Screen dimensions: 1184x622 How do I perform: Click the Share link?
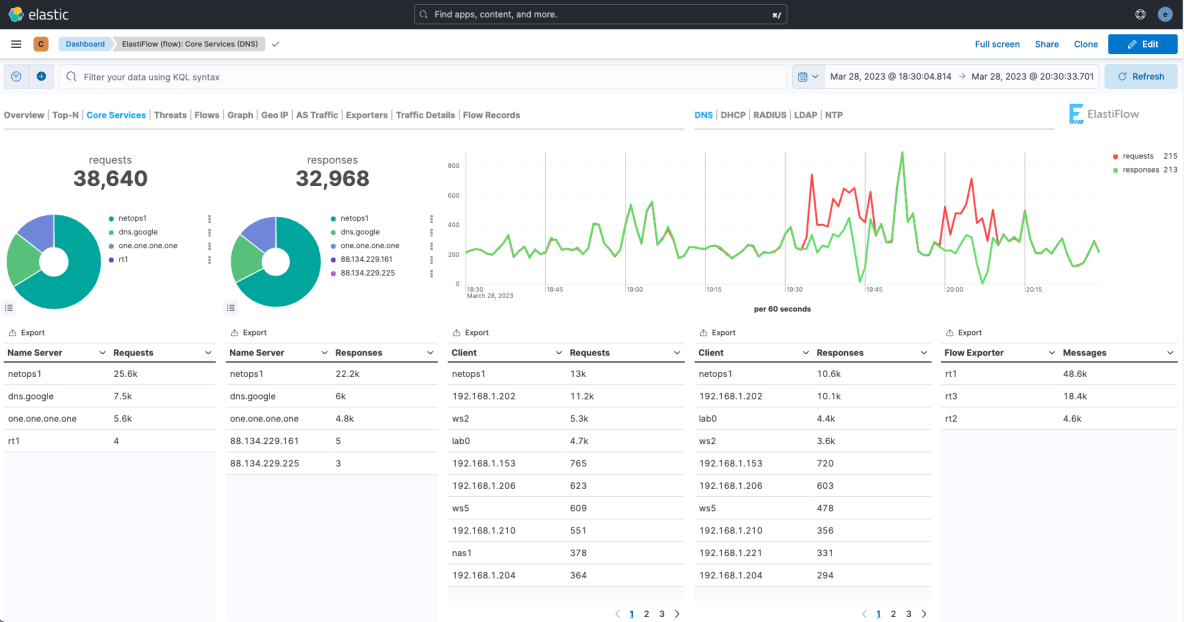click(x=1047, y=44)
